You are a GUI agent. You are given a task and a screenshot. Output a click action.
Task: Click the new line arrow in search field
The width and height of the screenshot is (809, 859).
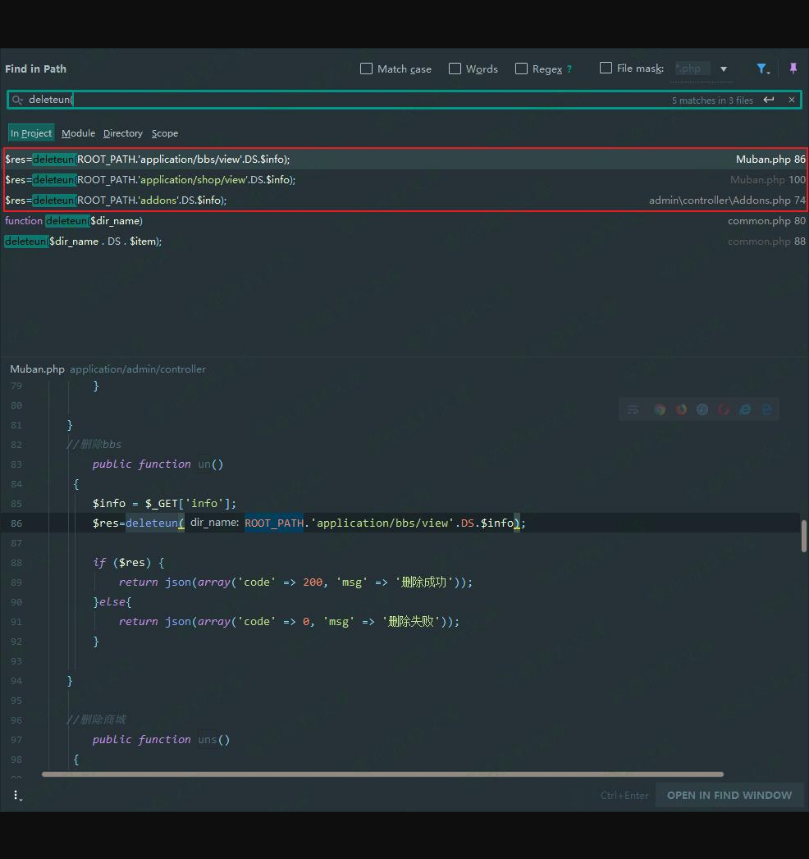point(769,100)
